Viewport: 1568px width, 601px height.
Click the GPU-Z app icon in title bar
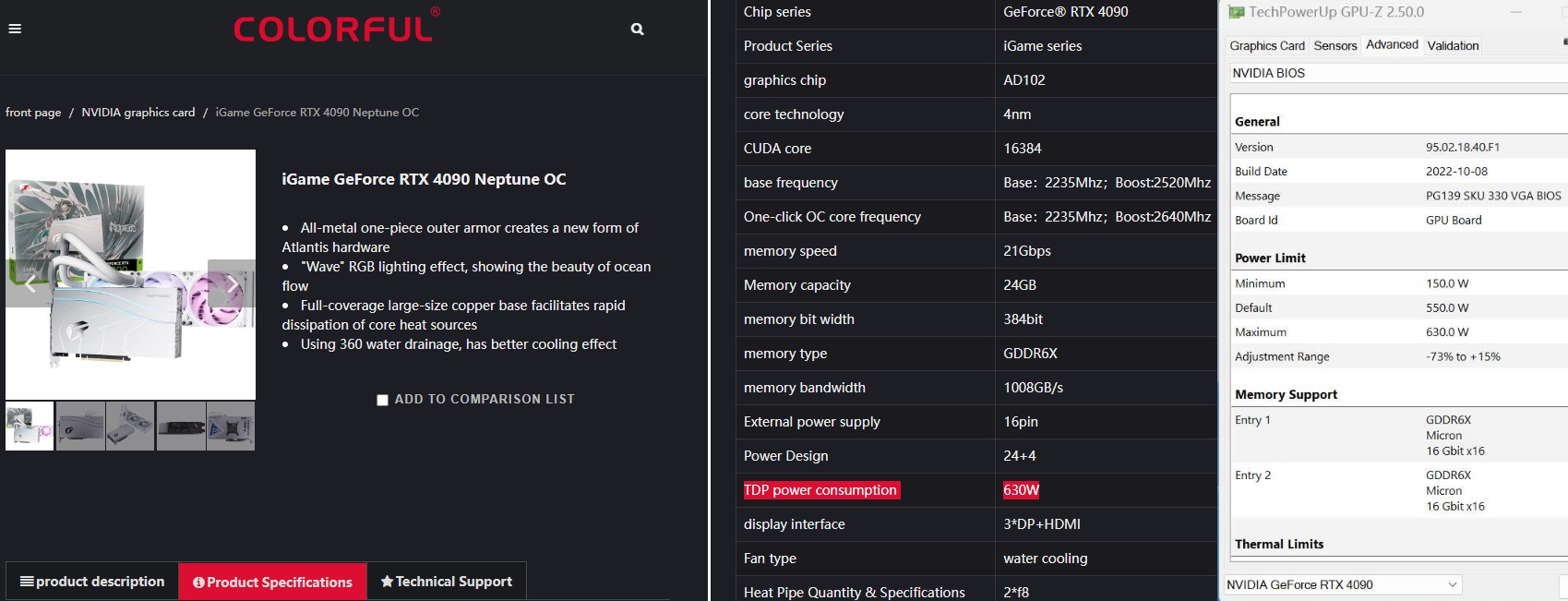(1236, 12)
